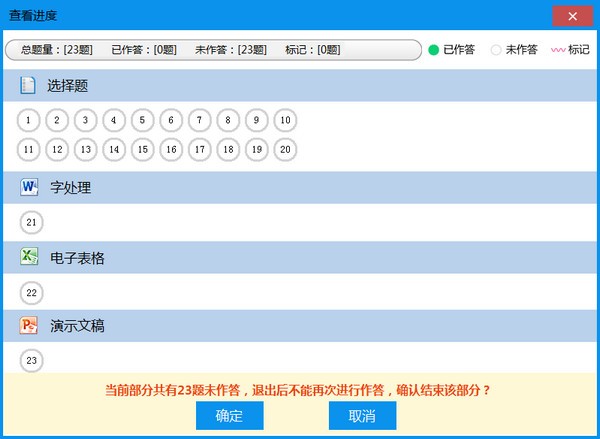Close the 查看进度 dialog window
The image size is (600, 439).
click(x=571, y=16)
